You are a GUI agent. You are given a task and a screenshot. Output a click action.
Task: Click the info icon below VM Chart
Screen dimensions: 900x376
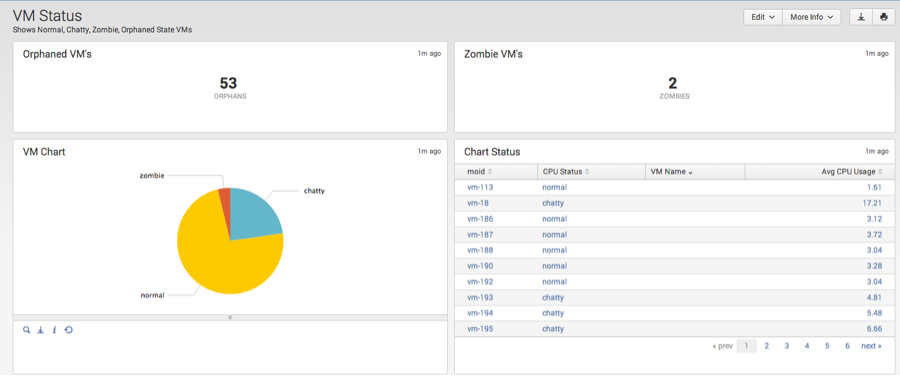(x=54, y=330)
